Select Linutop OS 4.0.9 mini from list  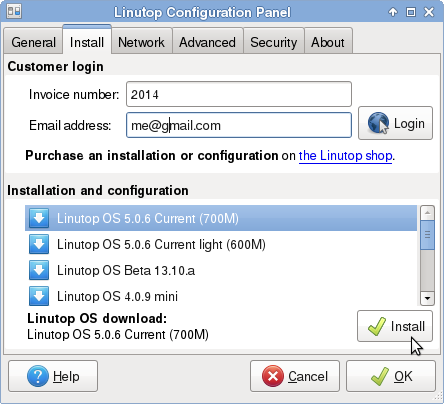click(x=221, y=296)
